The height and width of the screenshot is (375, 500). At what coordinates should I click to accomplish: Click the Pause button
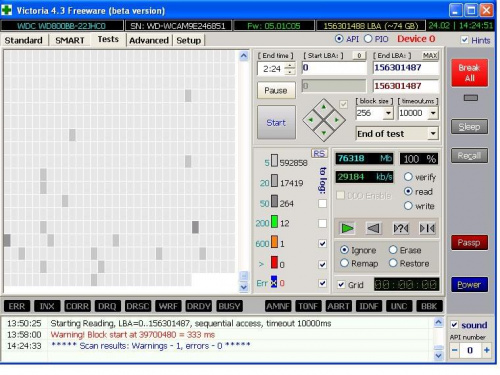pyautogui.click(x=276, y=90)
